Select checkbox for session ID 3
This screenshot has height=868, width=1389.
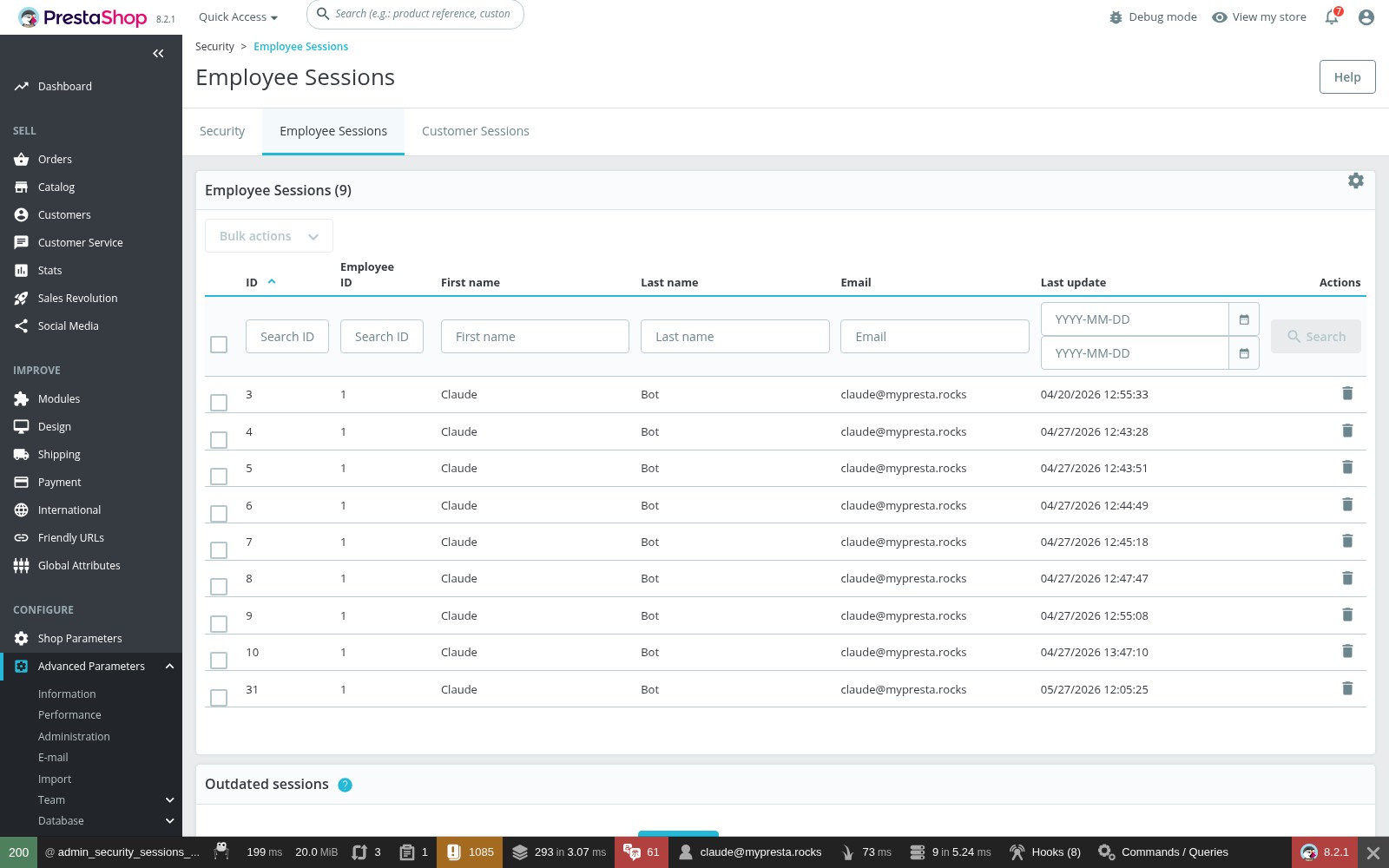tap(219, 403)
